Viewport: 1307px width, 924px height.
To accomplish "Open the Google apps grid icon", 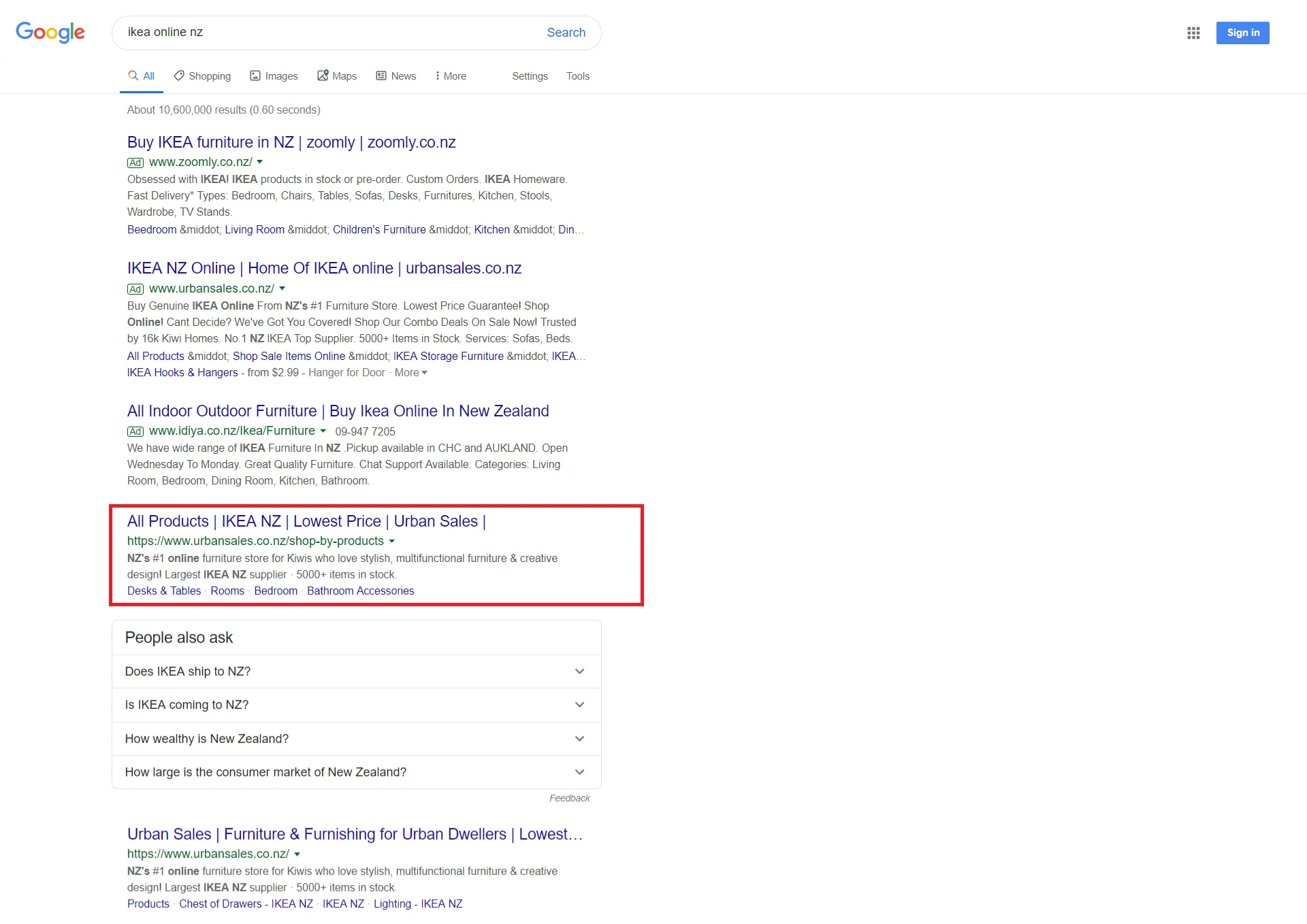I will click(1193, 33).
